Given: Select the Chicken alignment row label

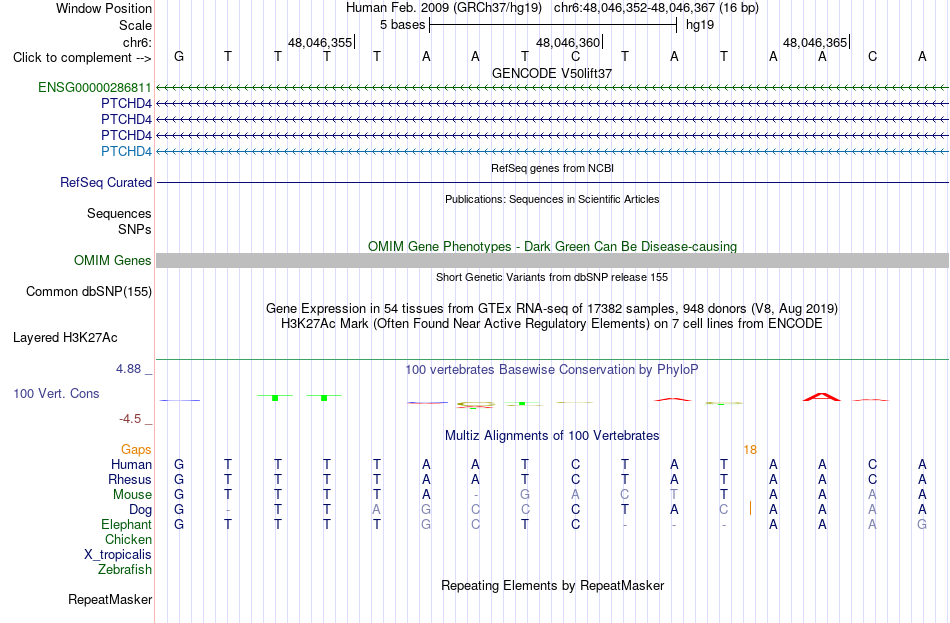Looking at the screenshot, I should [x=128, y=539].
